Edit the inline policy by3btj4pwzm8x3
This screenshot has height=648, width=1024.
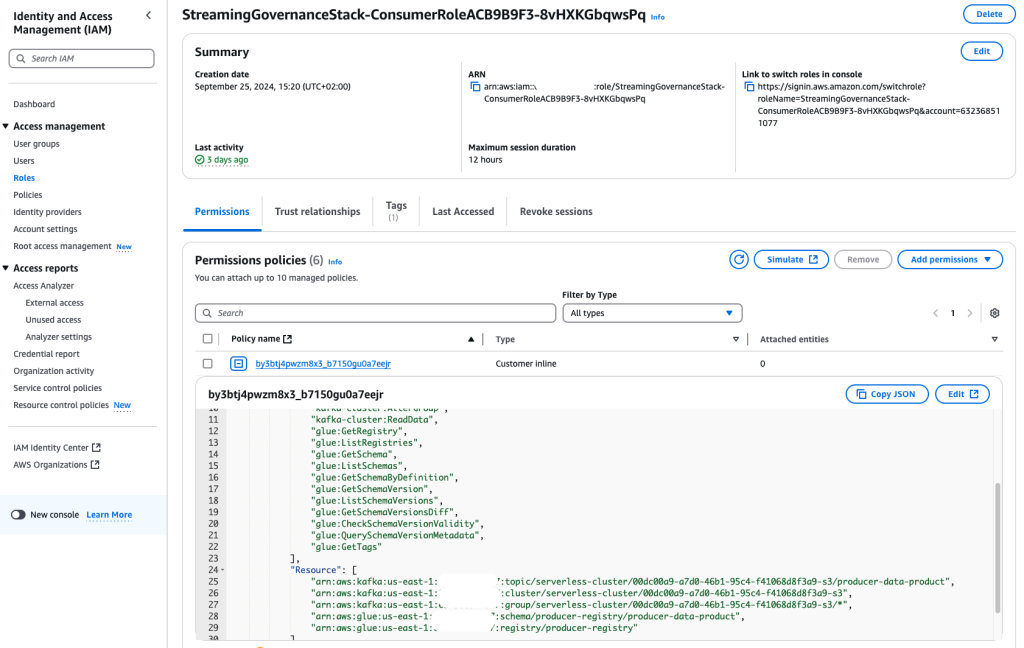[x=963, y=394]
